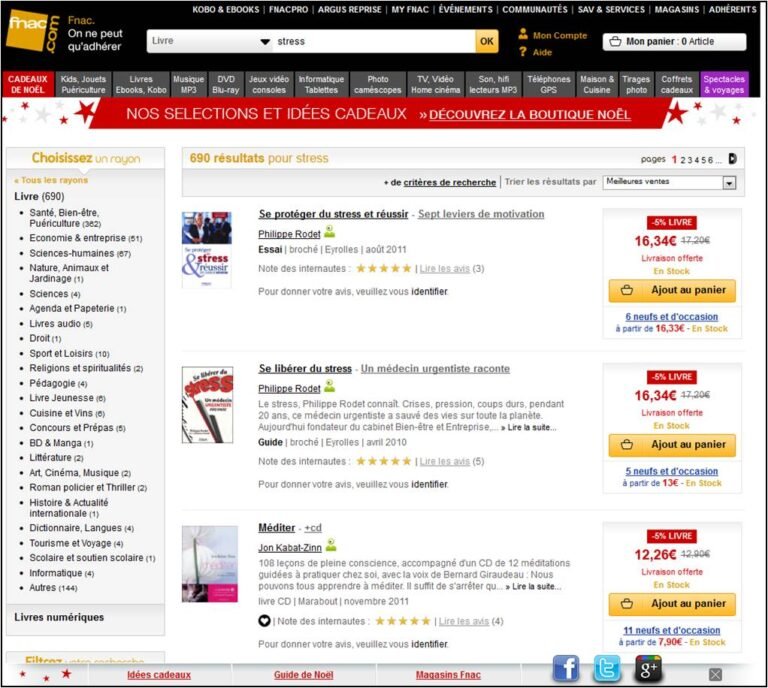Click Magasins Fnac footer link
Image resolution: width=768 pixels, height=688 pixels.
[448, 675]
